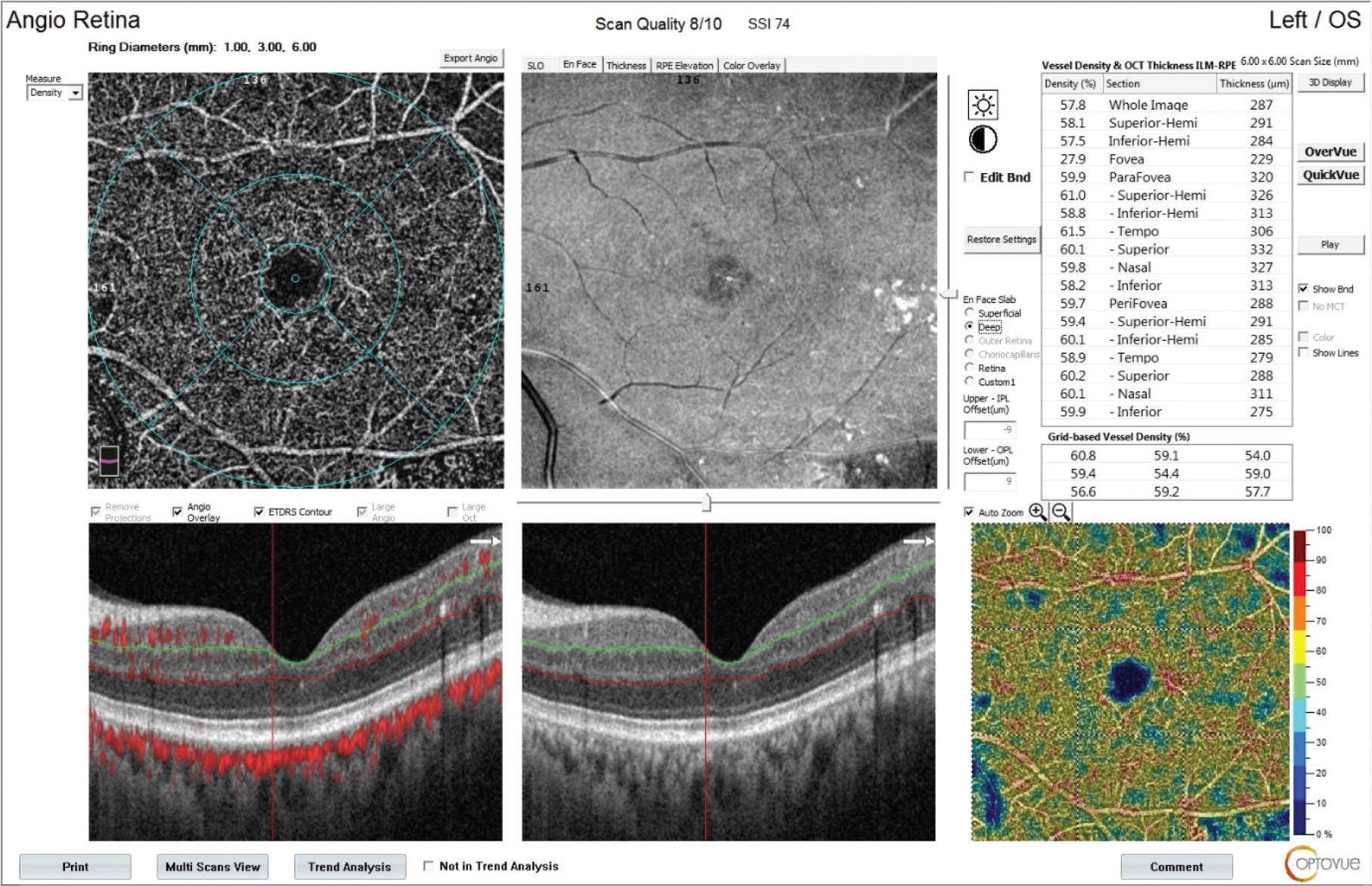Image resolution: width=1372 pixels, height=886 pixels.
Task: Open Trend Analysis
Action: (x=349, y=866)
